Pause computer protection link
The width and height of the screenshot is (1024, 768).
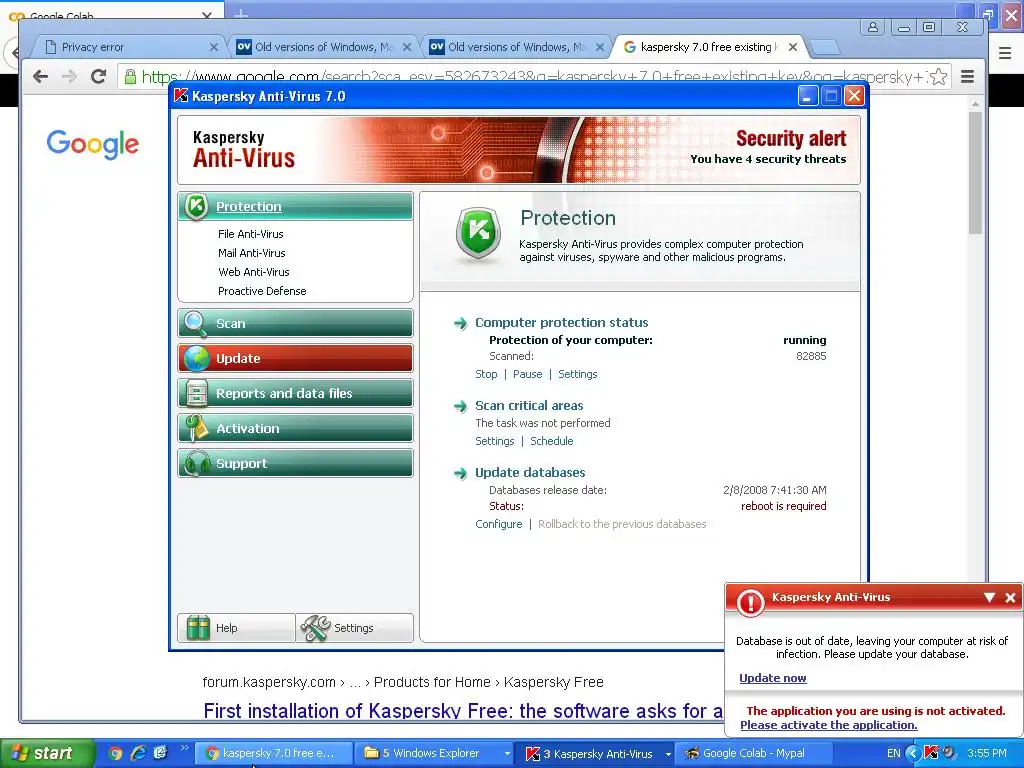[528, 374]
